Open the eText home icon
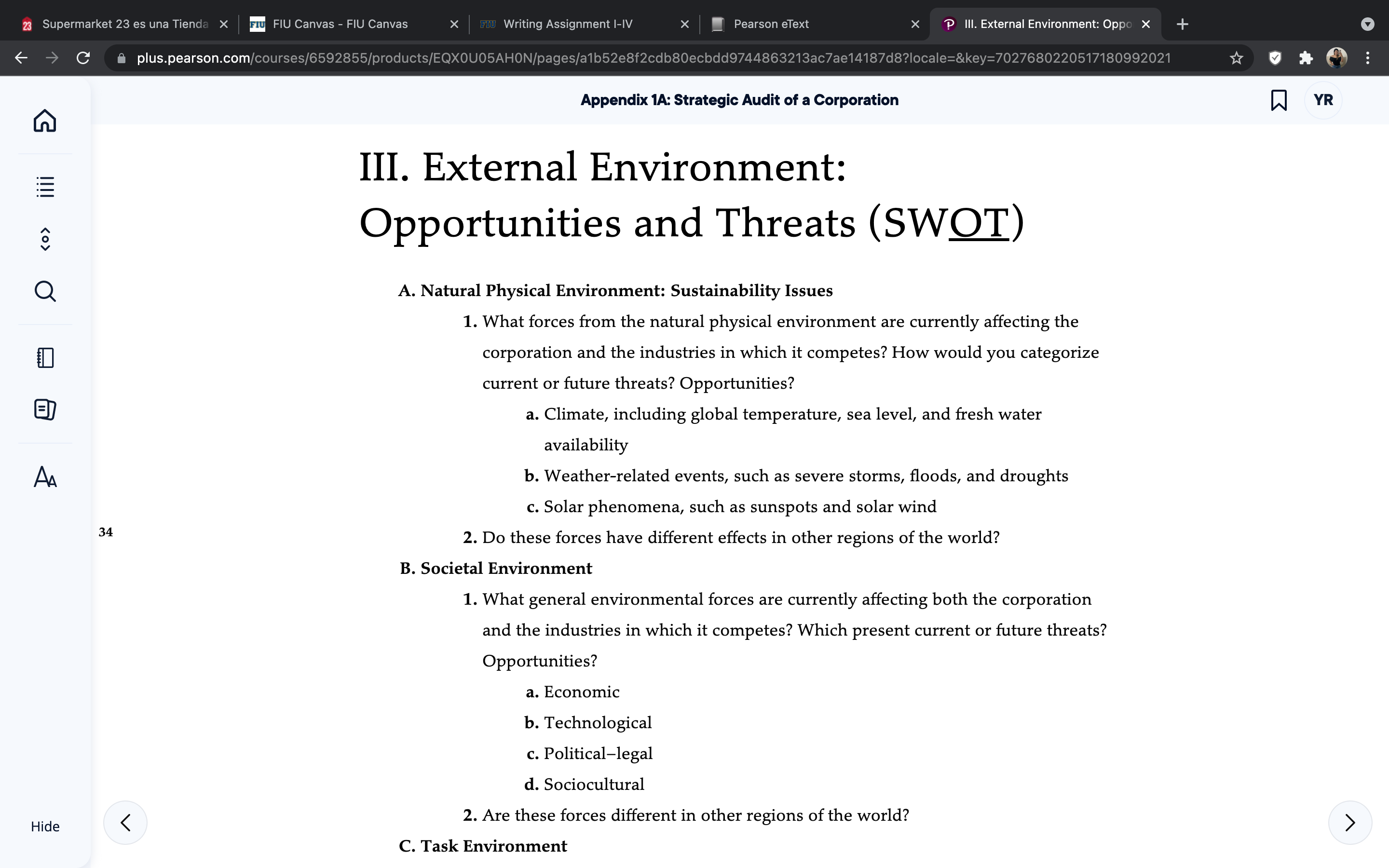The width and height of the screenshot is (1389, 868). tap(45, 121)
